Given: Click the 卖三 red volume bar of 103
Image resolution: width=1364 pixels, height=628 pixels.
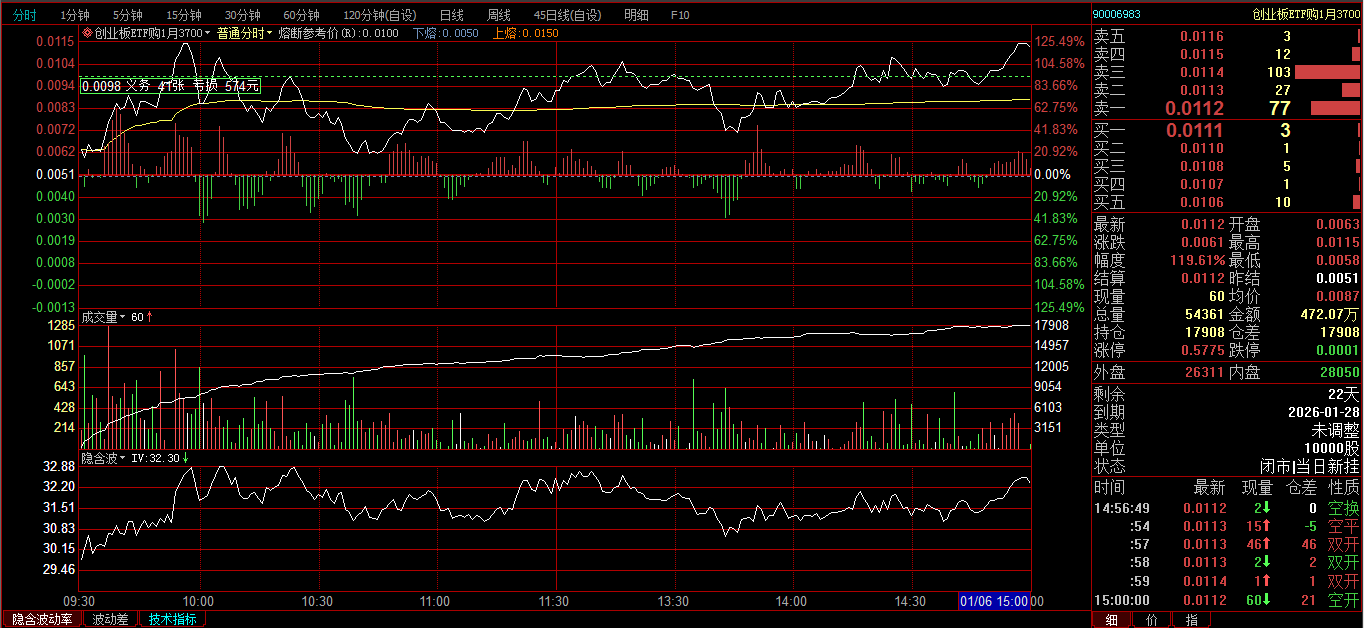Looking at the screenshot, I should click(x=1327, y=73).
